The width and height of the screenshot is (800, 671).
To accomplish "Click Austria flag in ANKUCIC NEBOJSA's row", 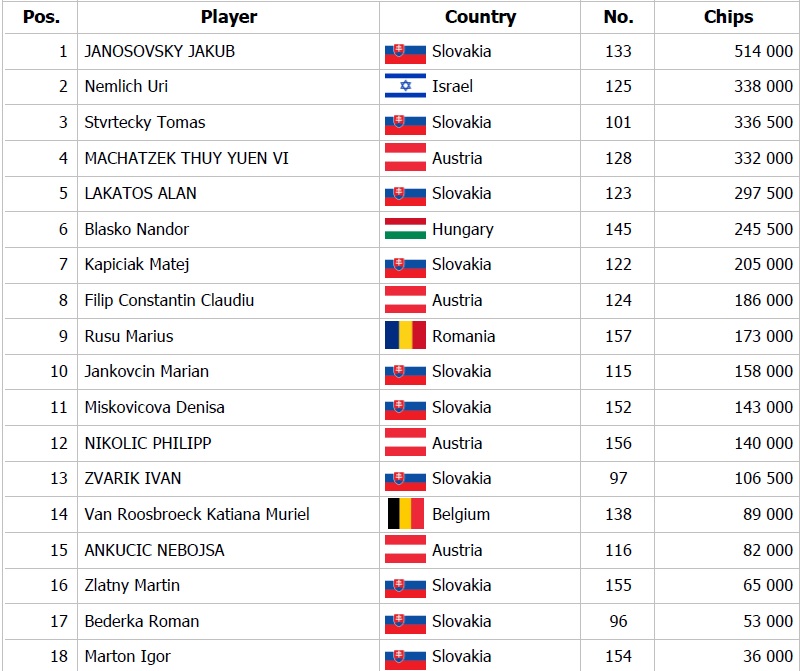I will tap(405, 550).
